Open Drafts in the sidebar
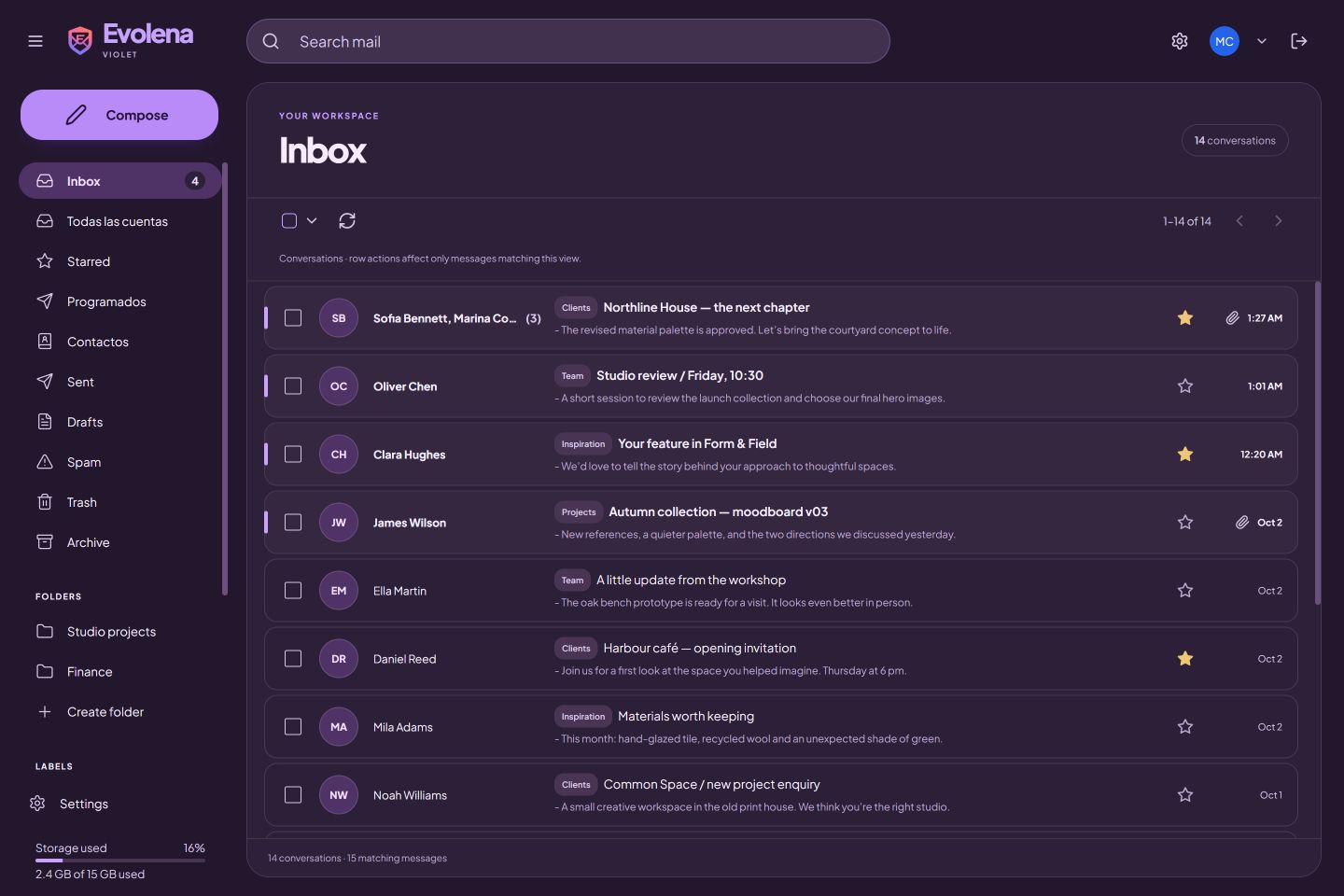 (119, 422)
